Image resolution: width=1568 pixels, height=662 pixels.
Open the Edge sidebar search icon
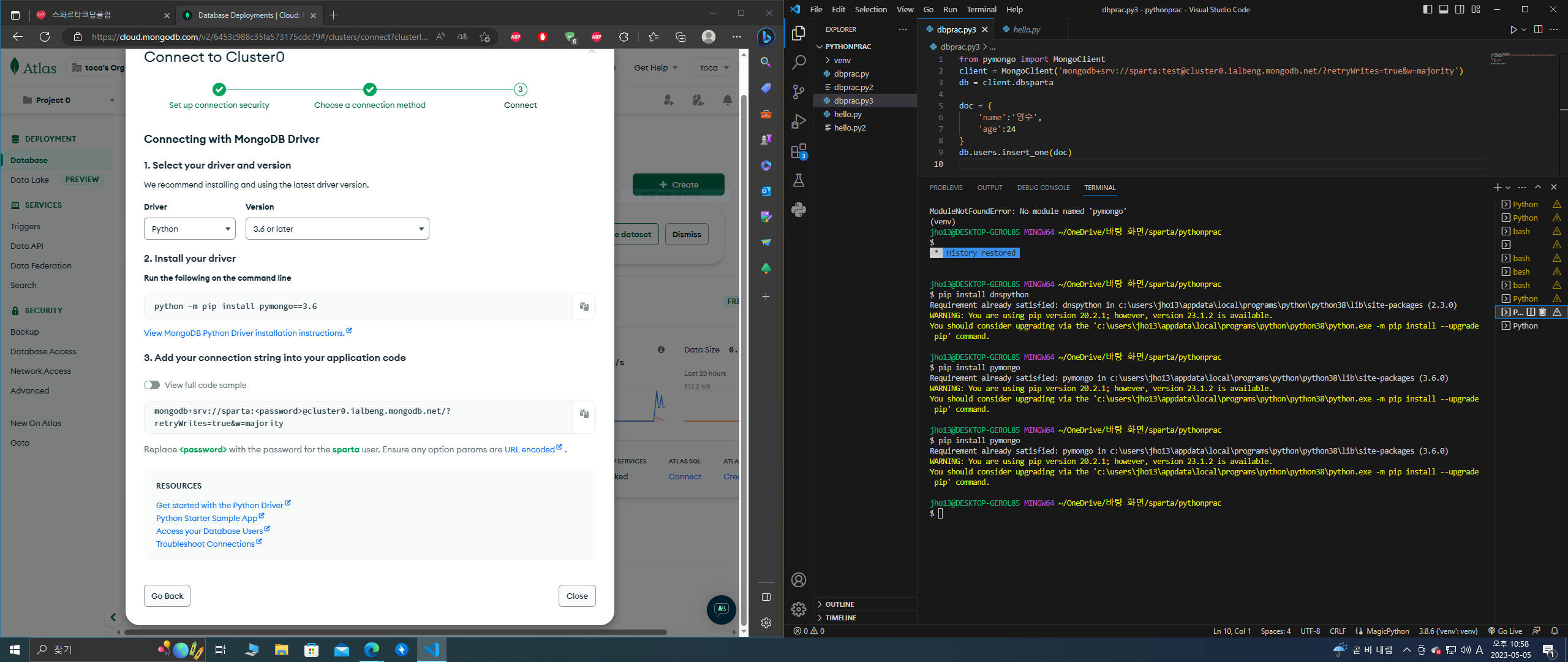(x=766, y=62)
